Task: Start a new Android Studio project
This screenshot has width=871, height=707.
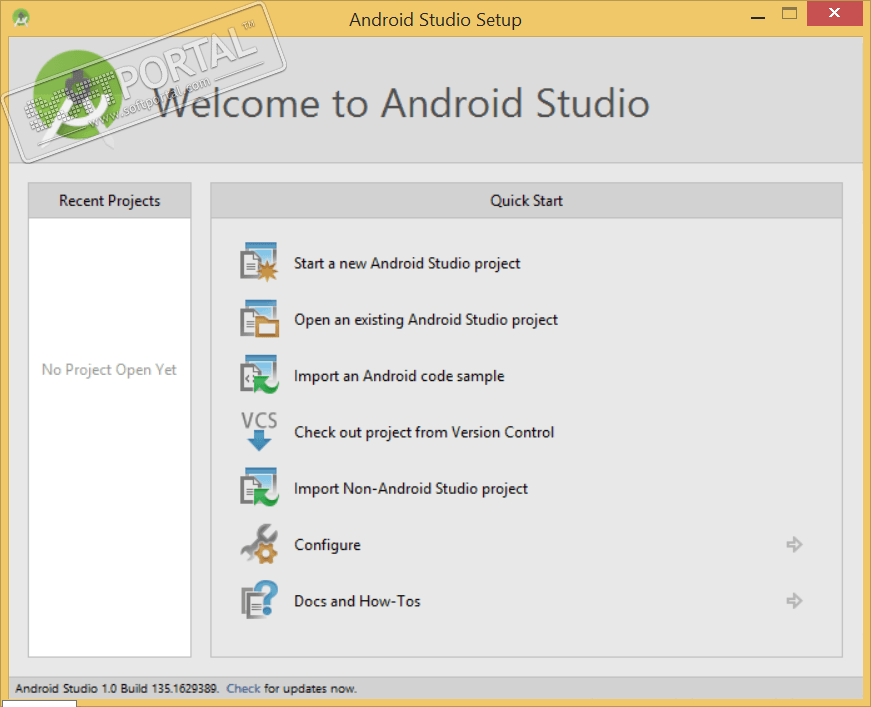Action: click(407, 263)
